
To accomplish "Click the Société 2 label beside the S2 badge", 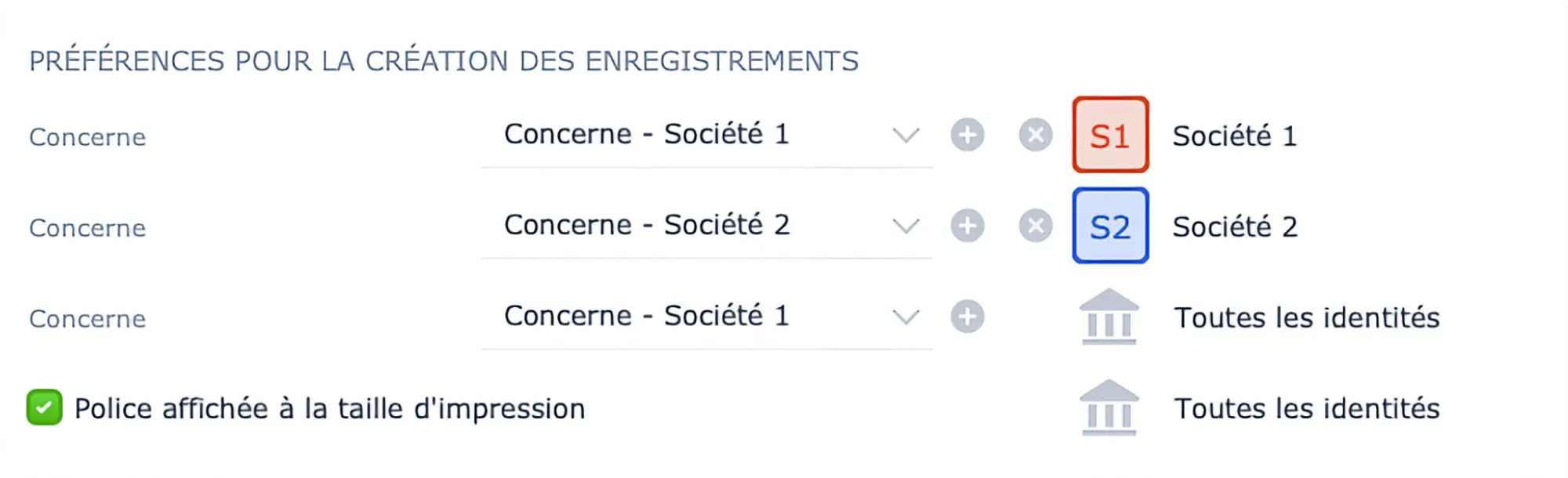I will (1235, 227).
